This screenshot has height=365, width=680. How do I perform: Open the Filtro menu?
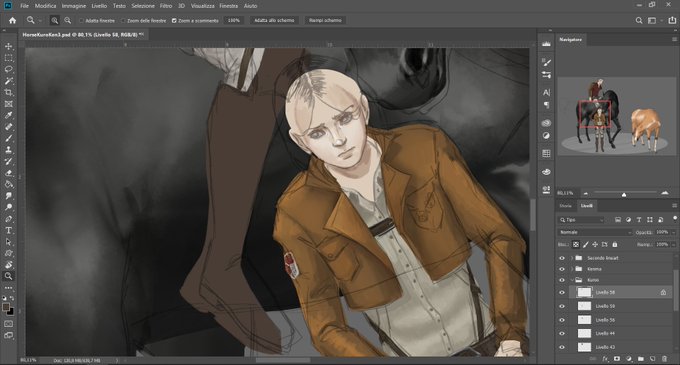166,6
